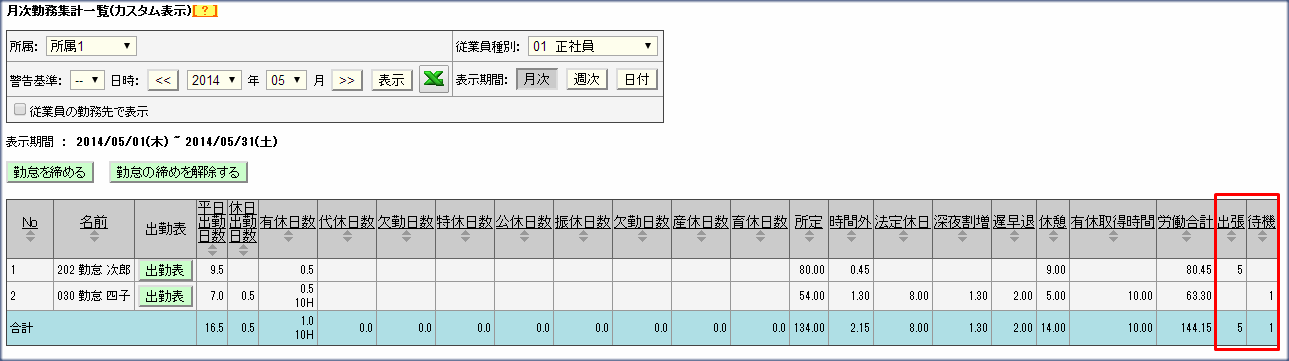This screenshot has height=361, width=1289.
Task: Click sort arrows under 深夜割増 header
Action: tap(961, 237)
